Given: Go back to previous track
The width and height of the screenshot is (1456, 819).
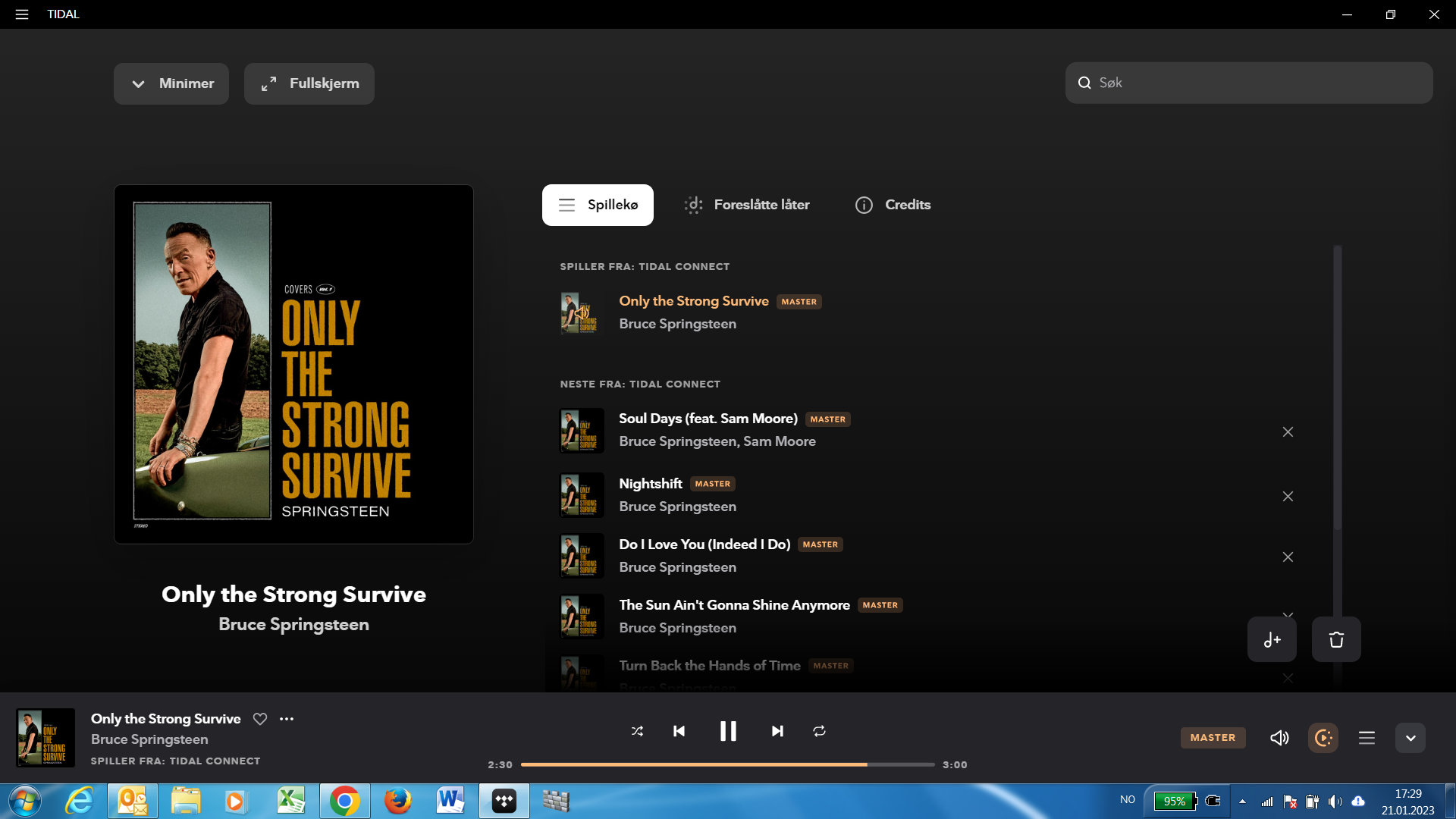Looking at the screenshot, I should 679,731.
